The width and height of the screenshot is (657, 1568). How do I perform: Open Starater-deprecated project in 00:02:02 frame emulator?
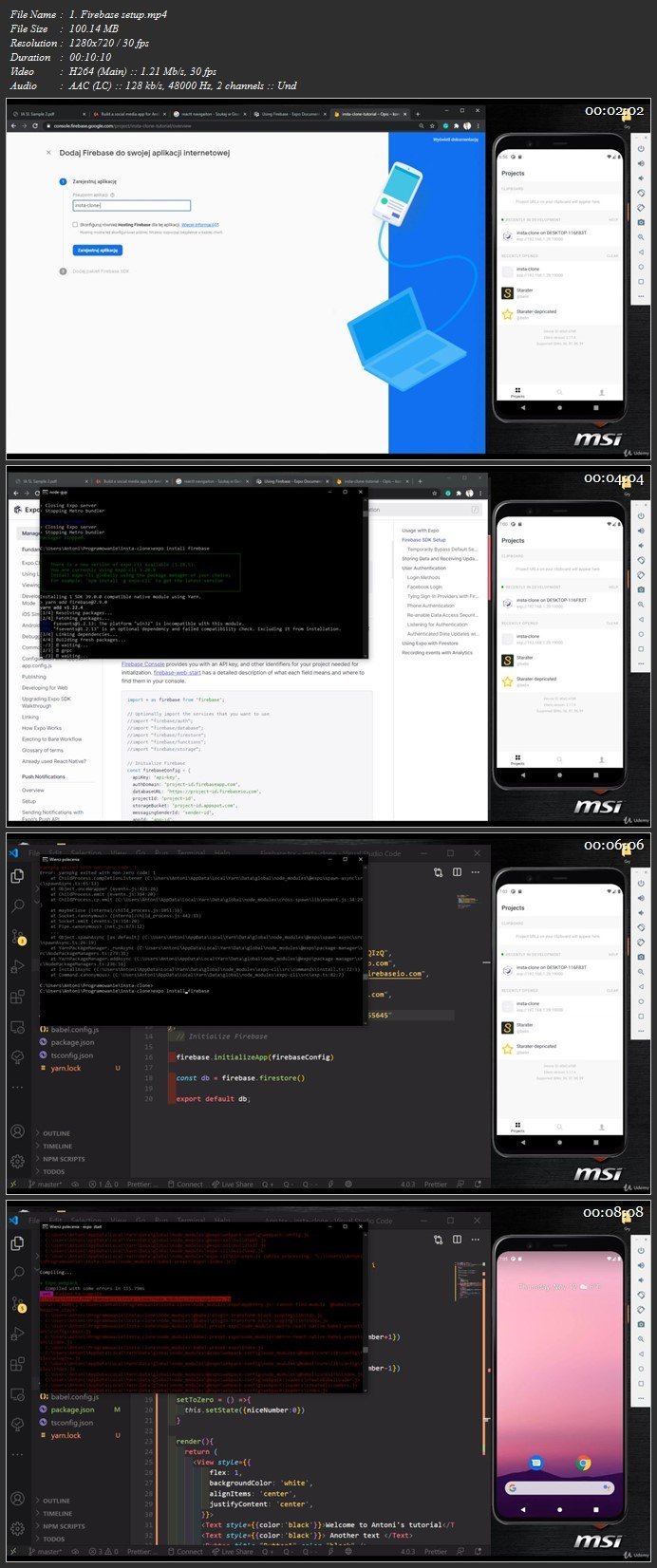(x=559, y=313)
